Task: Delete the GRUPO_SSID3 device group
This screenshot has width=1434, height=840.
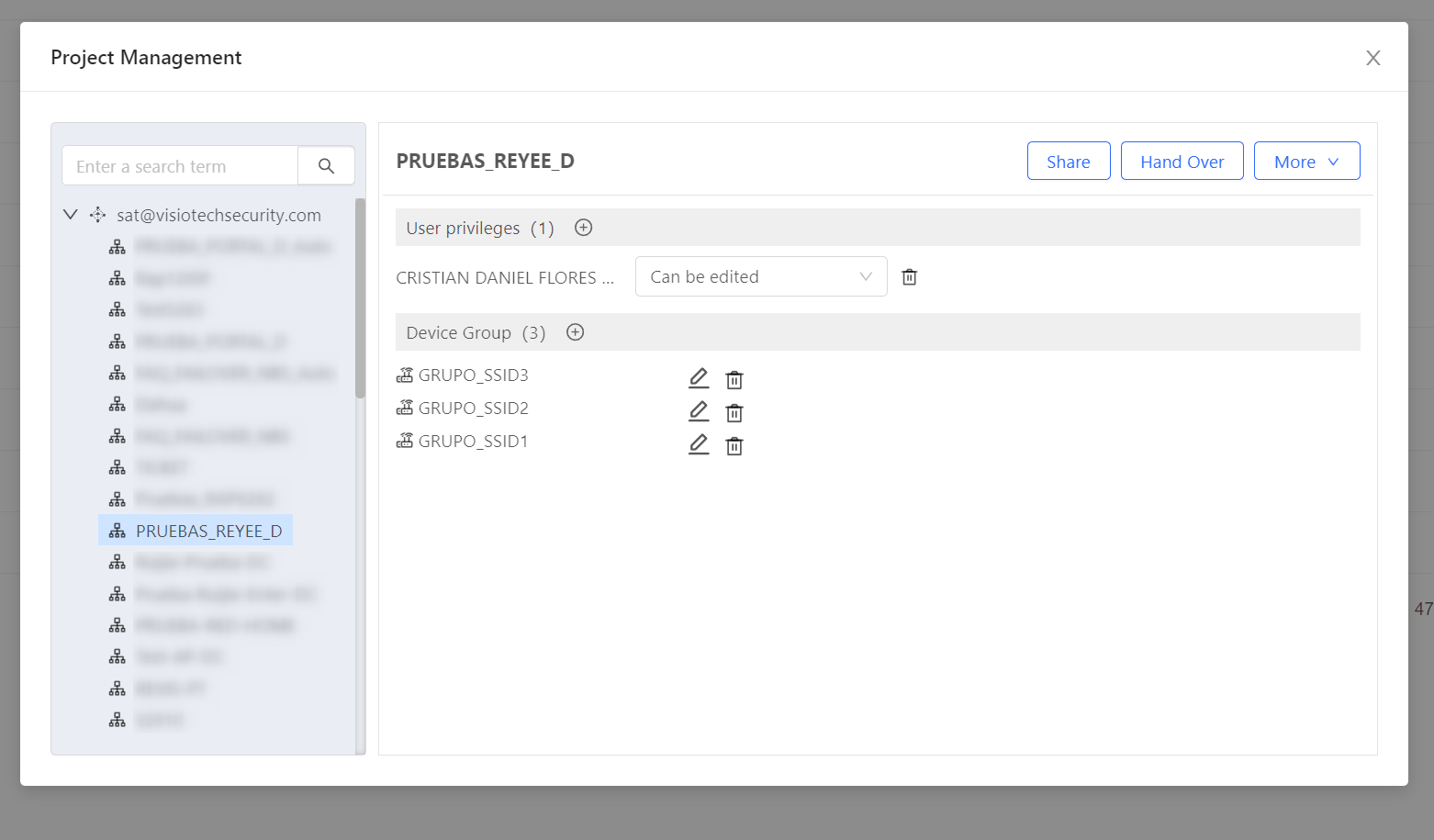Action: 734,379
